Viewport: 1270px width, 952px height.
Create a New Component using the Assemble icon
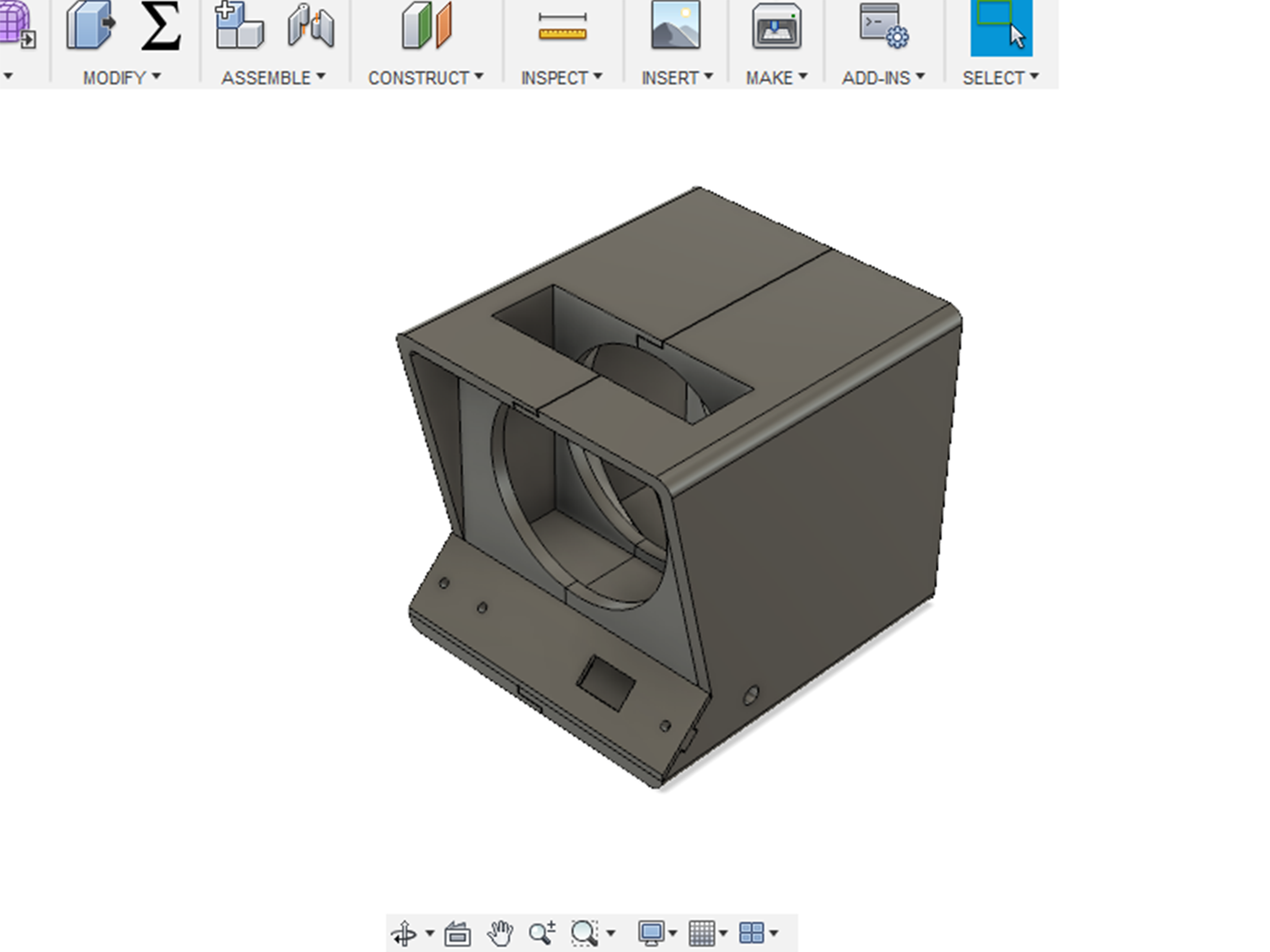(x=241, y=28)
